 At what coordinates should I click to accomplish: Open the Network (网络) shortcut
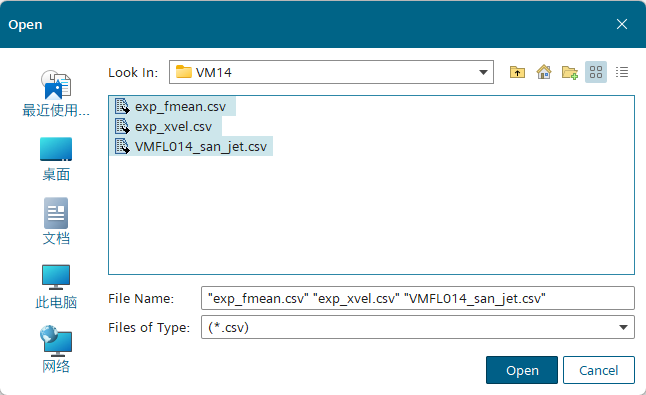pos(56,349)
